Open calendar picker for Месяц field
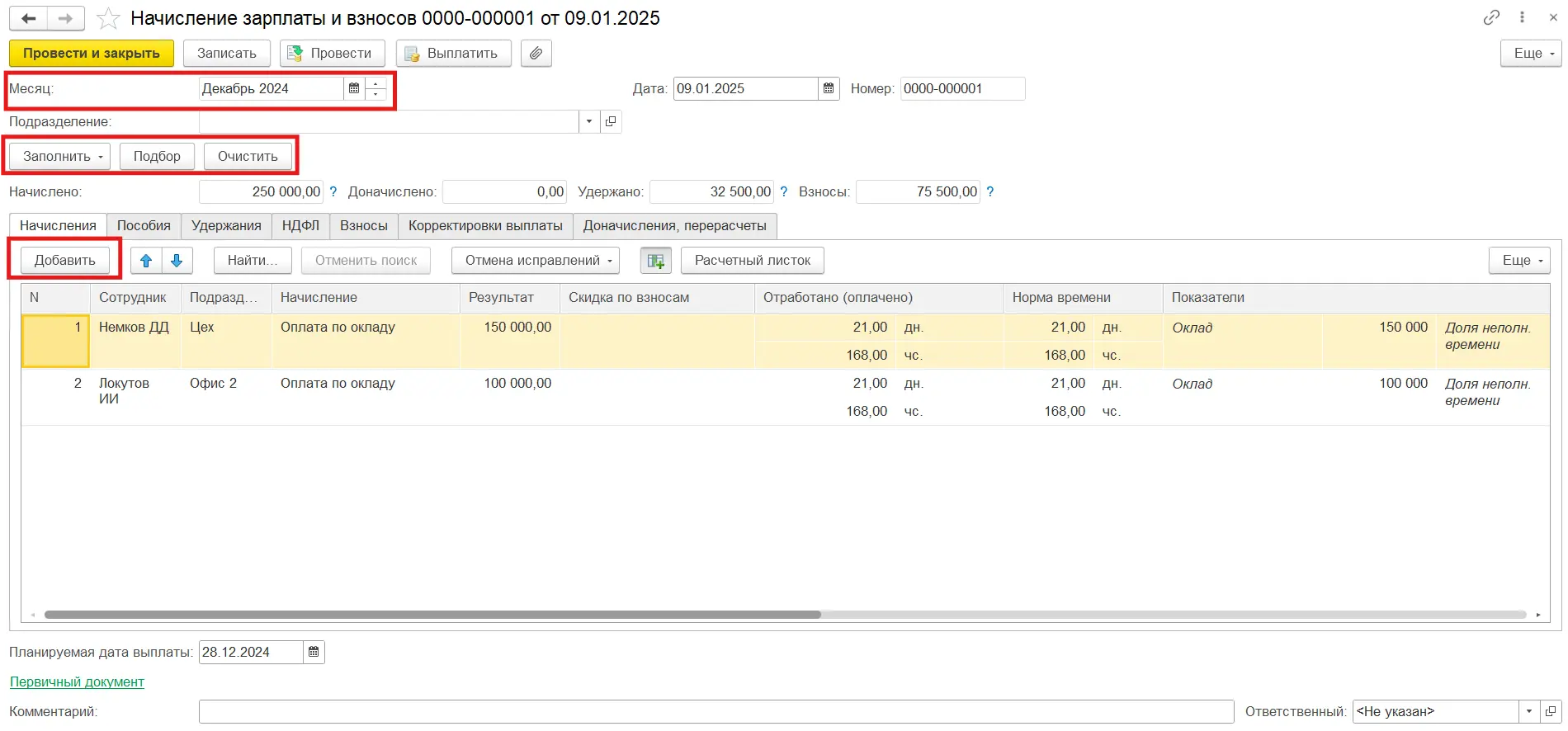Viewport: 1568px width, 731px height. click(354, 88)
